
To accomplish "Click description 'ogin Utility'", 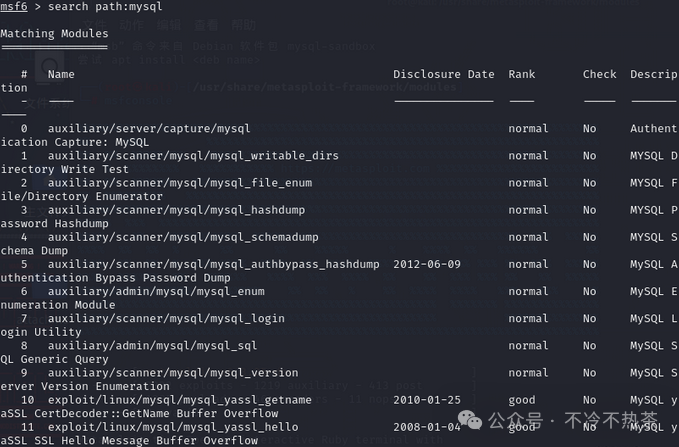I will point(41,332).
